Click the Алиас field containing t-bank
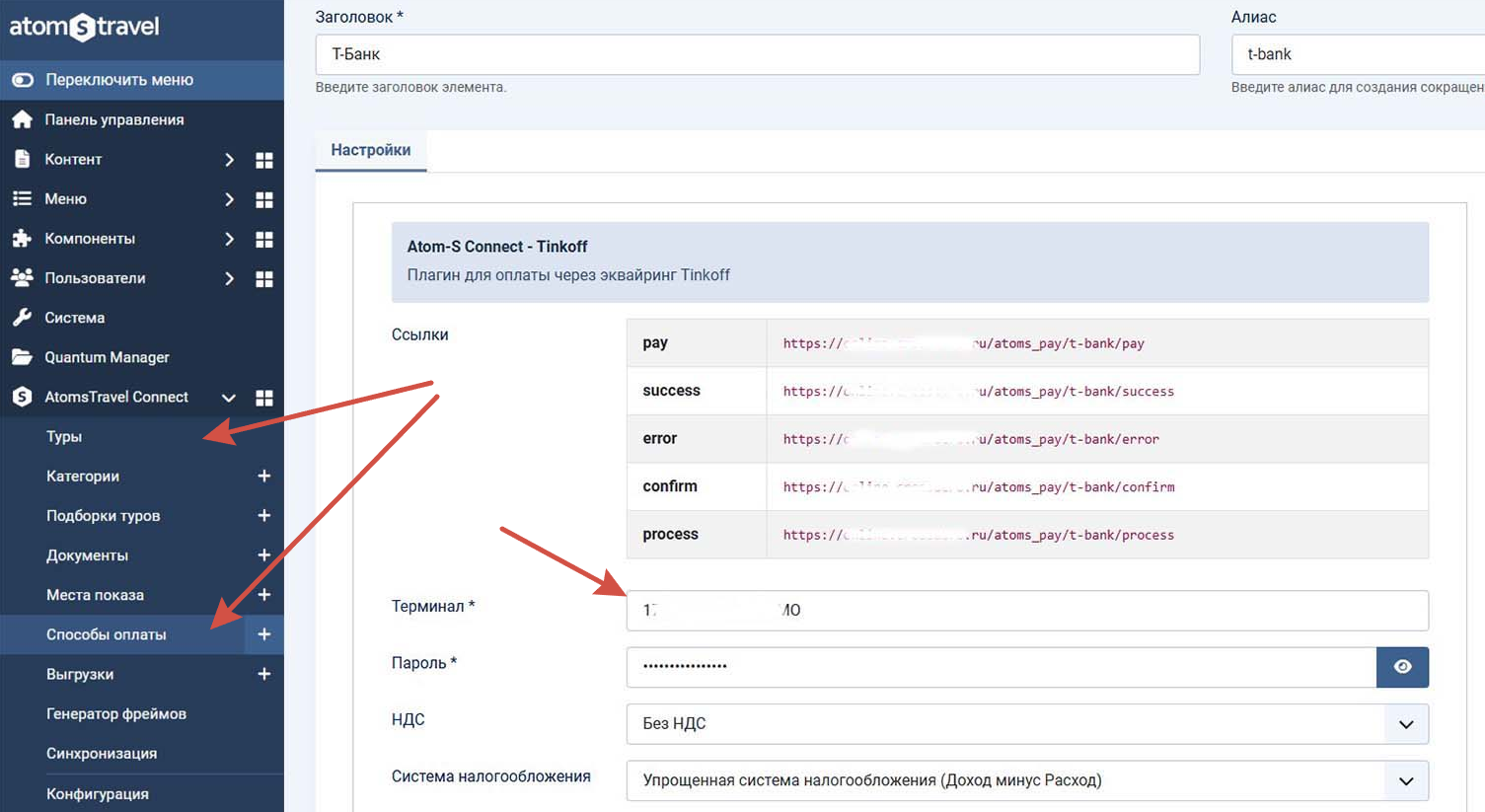This screenshot has height=812, width=1485. tap(1358, 54)
